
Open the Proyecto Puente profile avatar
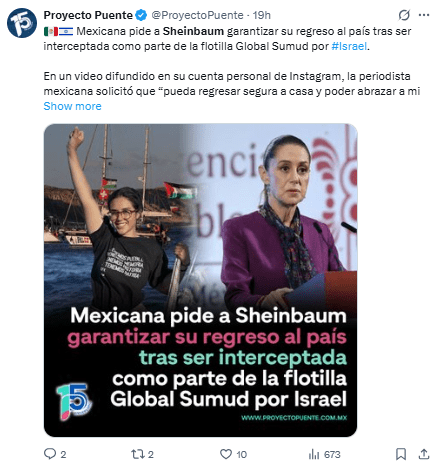[x=22, y=23]
